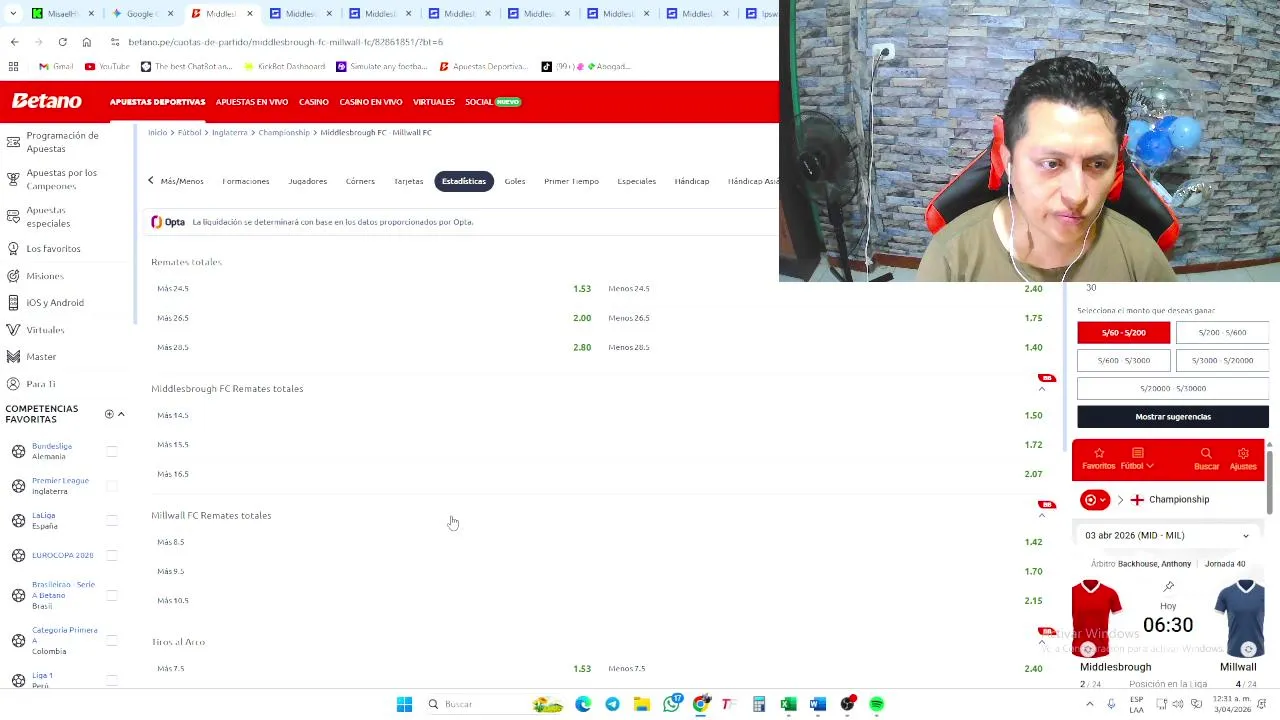Collapse the Tiros al Arco section

coord(1042,642)
